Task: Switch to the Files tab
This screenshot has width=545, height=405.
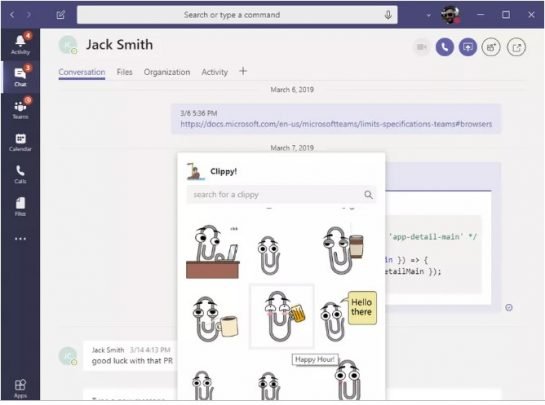Action: [124, 72]
